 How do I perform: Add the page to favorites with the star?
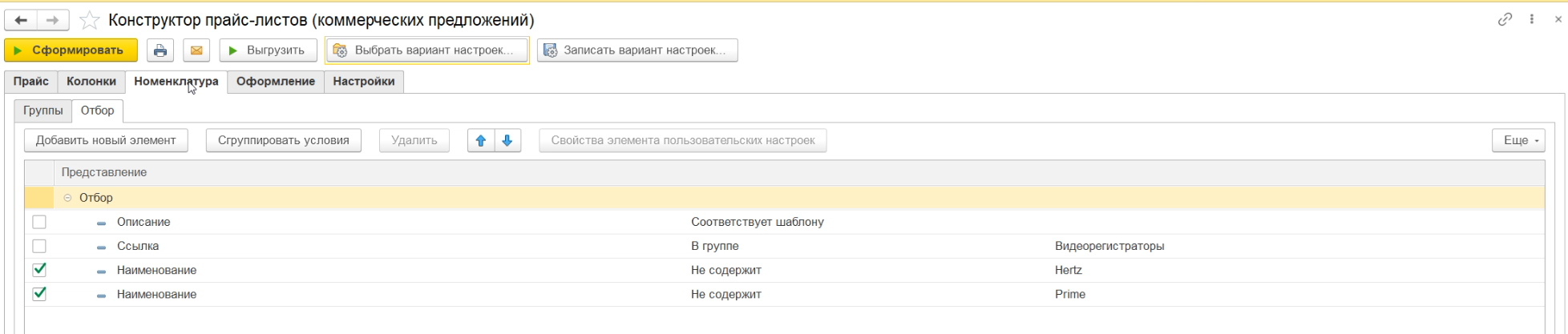[90, 20]
